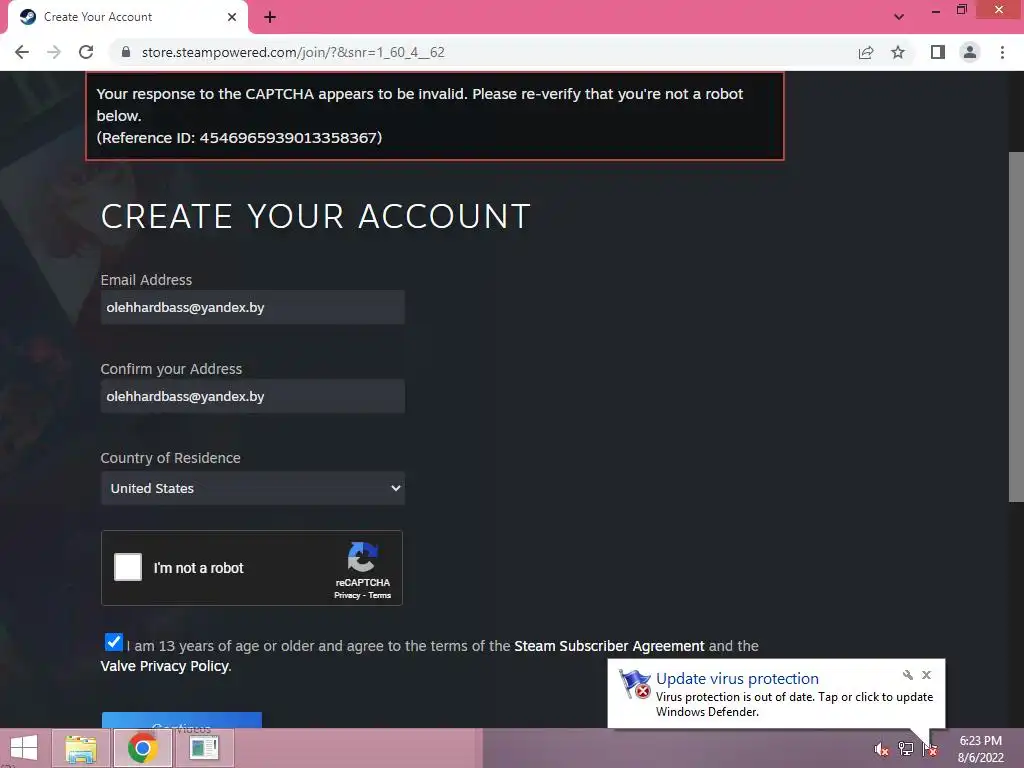Check the I'm not a robot box

[128, 567]
